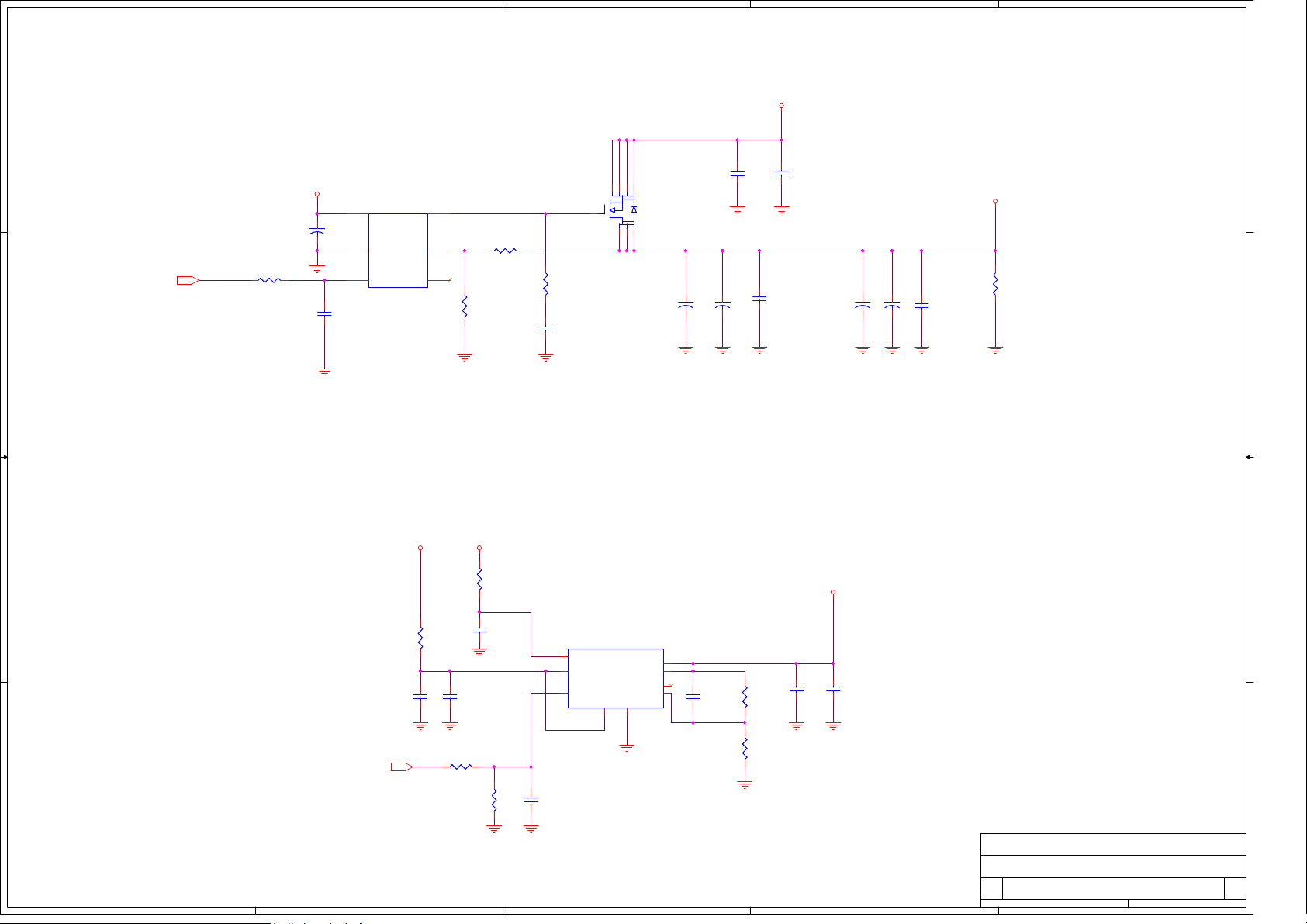1307x924 pixels.
Task: Click the input port symbol of the MOSFET circuit
Action: [x=188, y=280]
